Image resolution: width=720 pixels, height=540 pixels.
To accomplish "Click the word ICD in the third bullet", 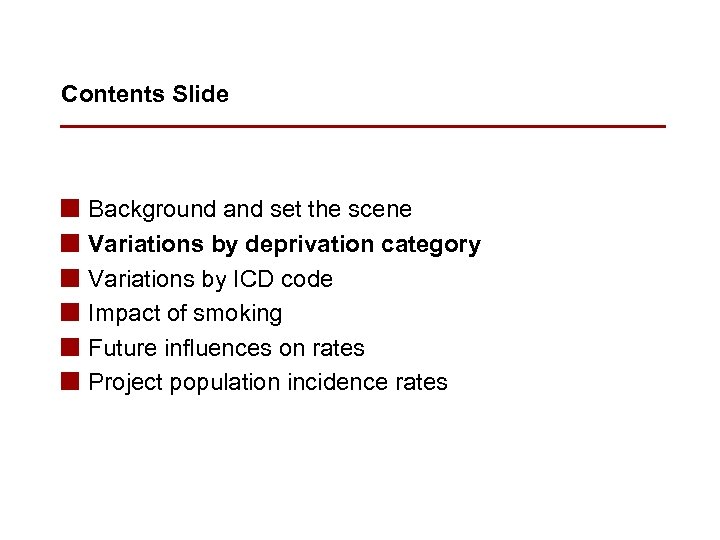I will pyautogui.click(x=248, y=279).
